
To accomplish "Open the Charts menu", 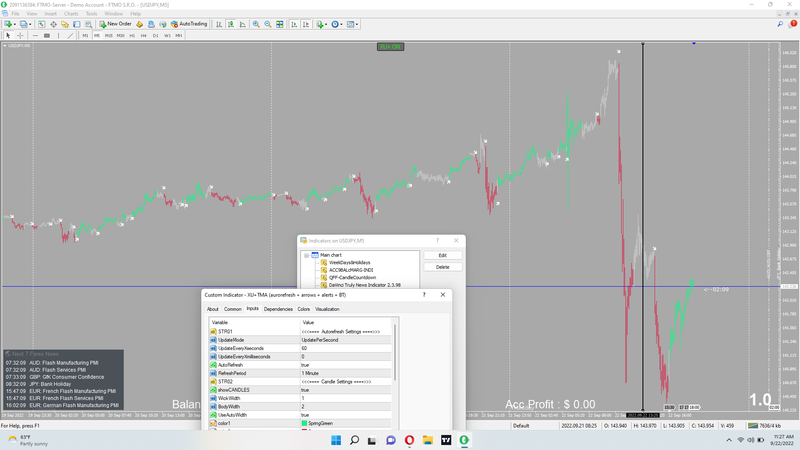I will 71,13.
